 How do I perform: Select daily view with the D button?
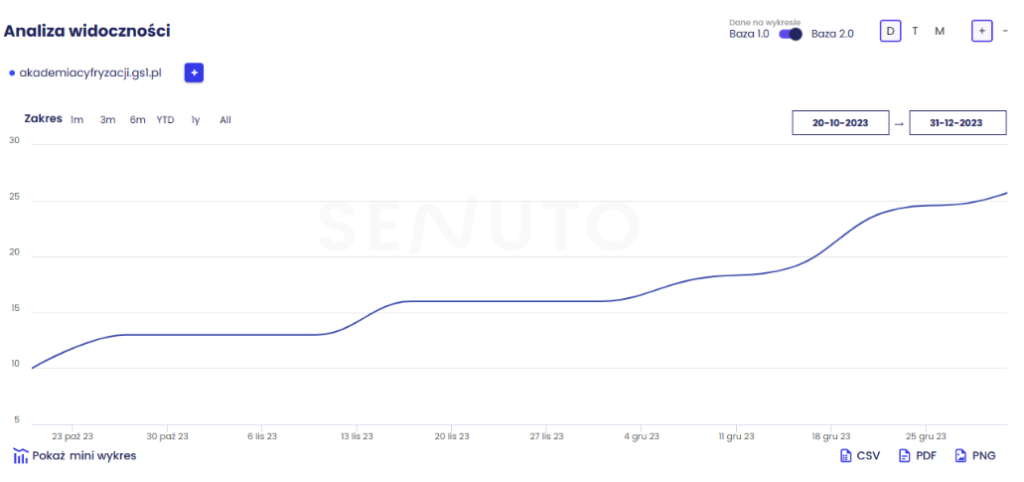[x=889, y=31]
